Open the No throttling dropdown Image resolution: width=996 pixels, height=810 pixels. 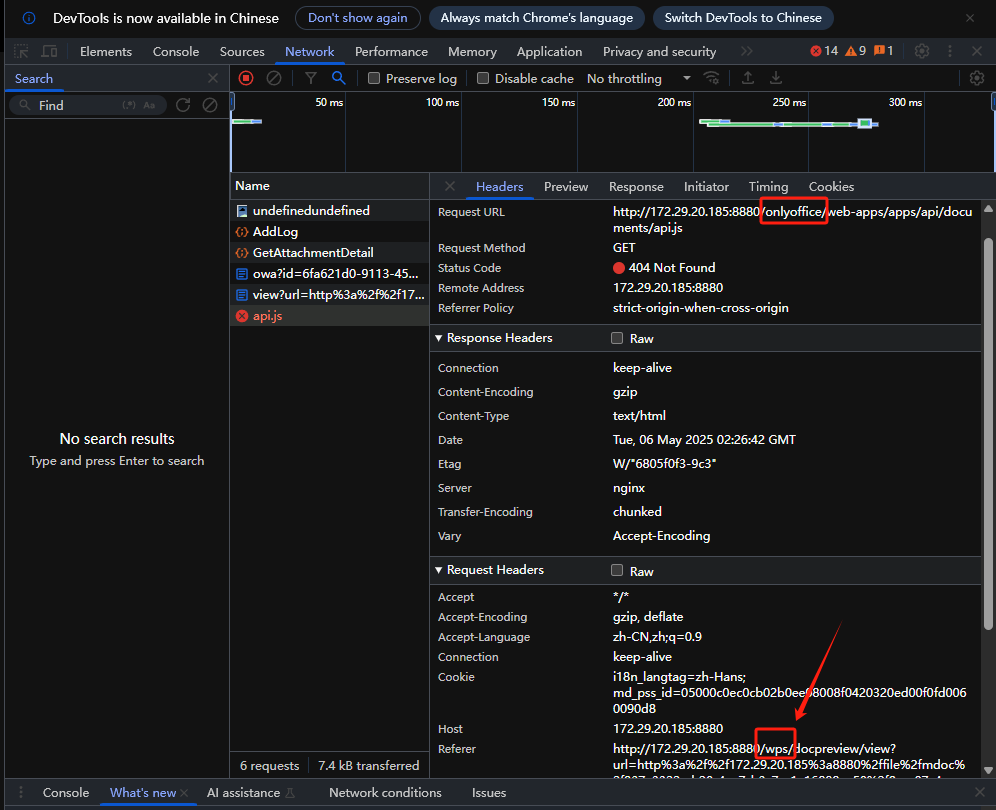click(x=639, y=78)
